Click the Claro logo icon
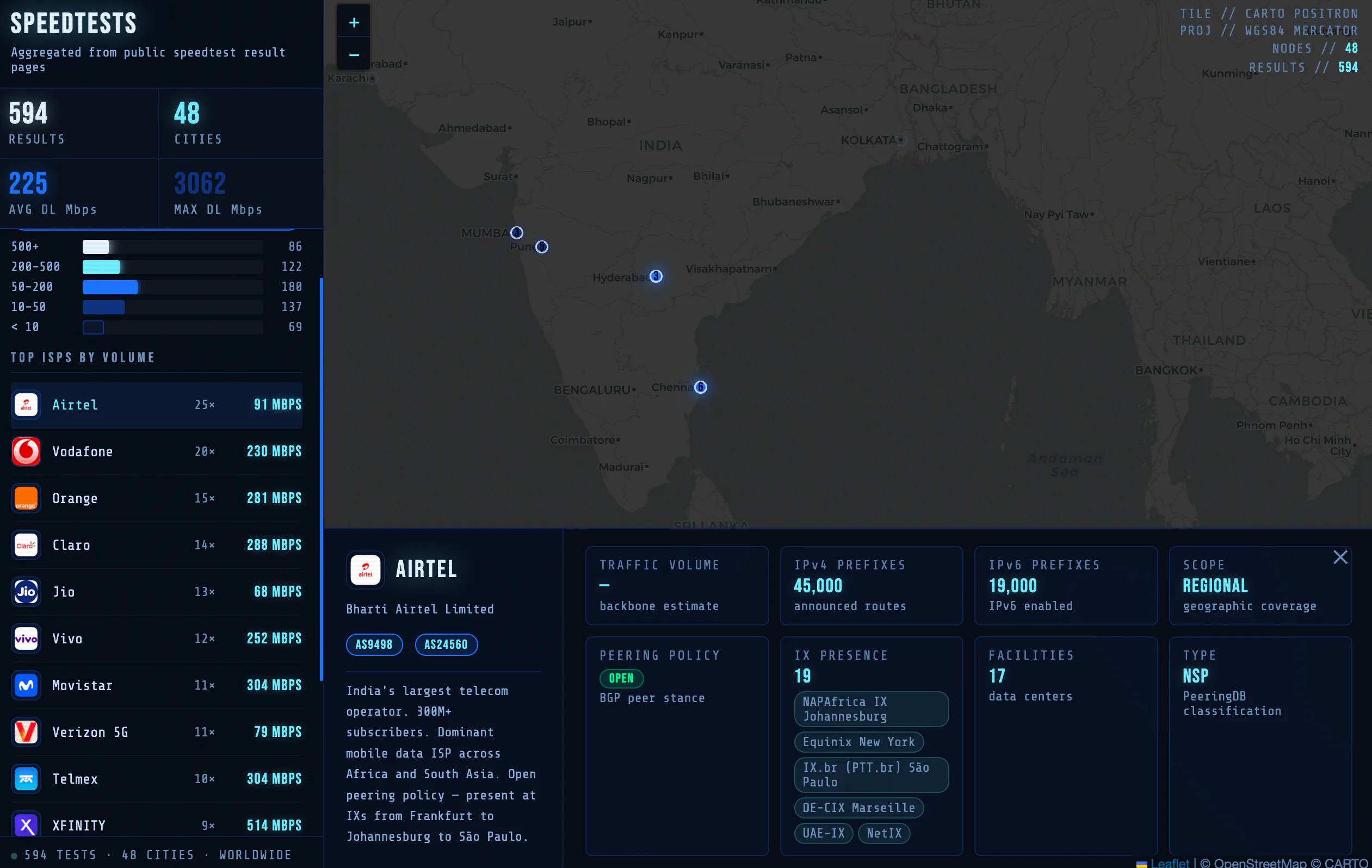 click(x=26, y=545)
